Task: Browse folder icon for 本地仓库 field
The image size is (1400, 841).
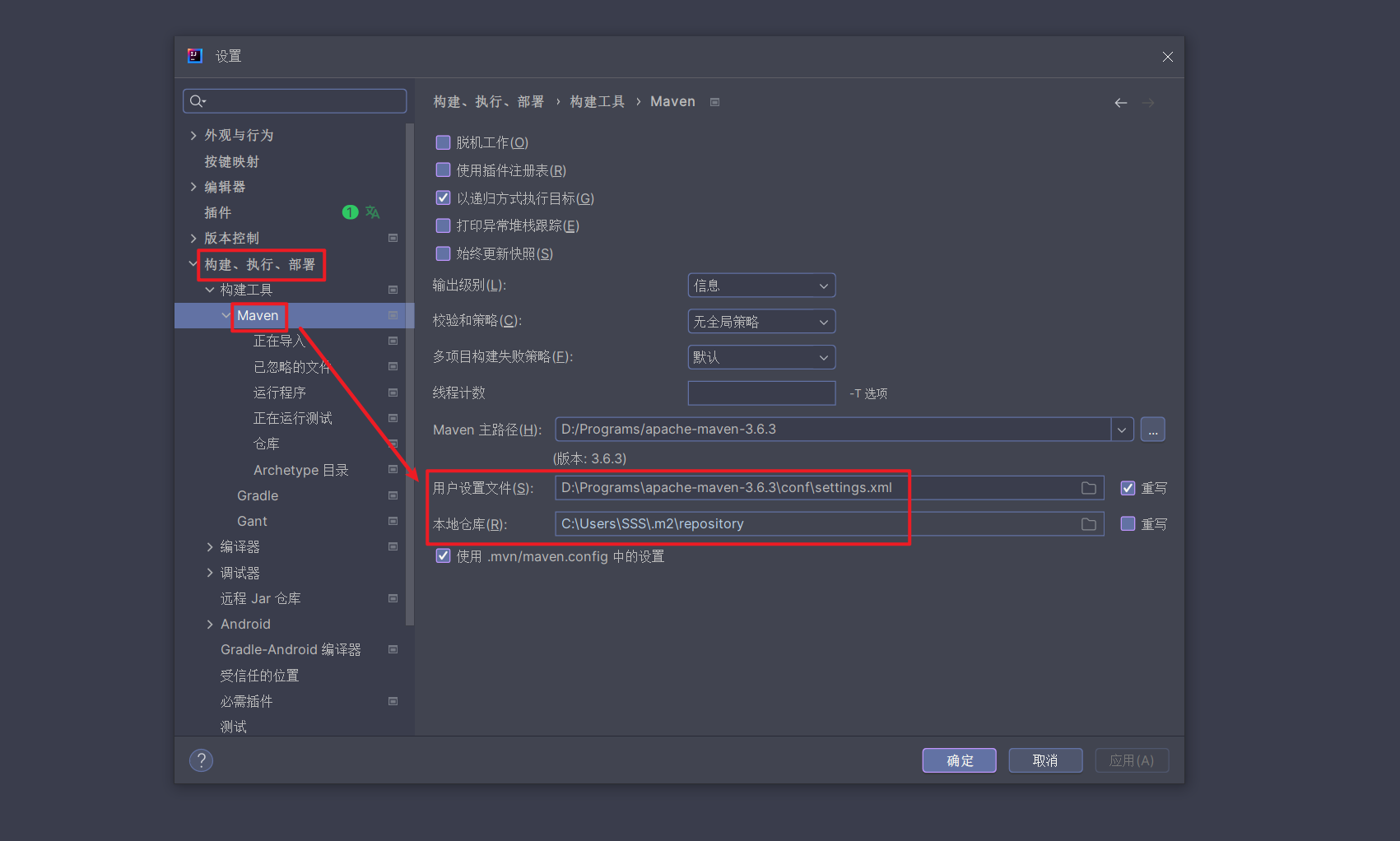Action: (x=1088, y=524)
